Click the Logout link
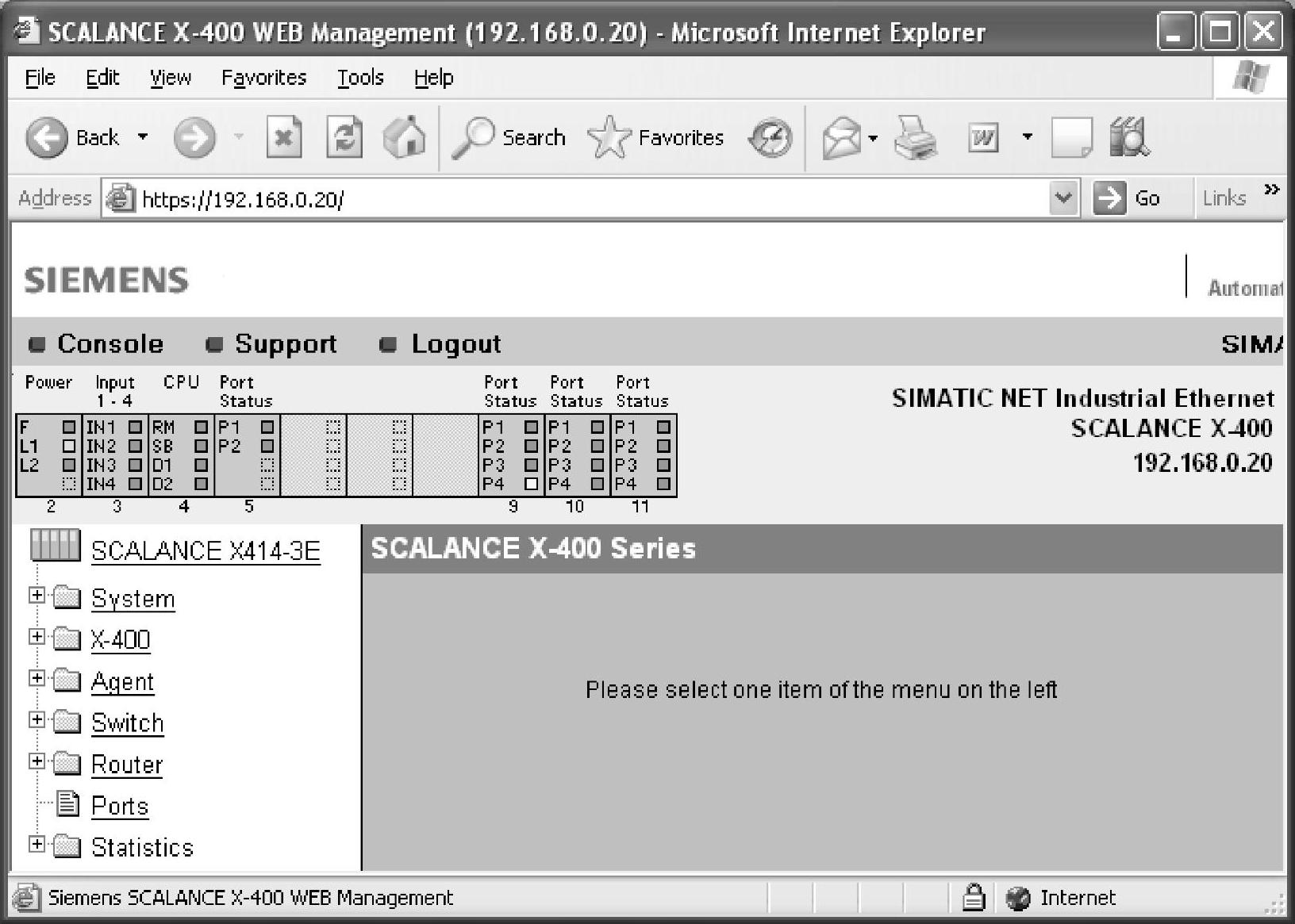This screenshot has width=1295, height=924. point(456,343)
